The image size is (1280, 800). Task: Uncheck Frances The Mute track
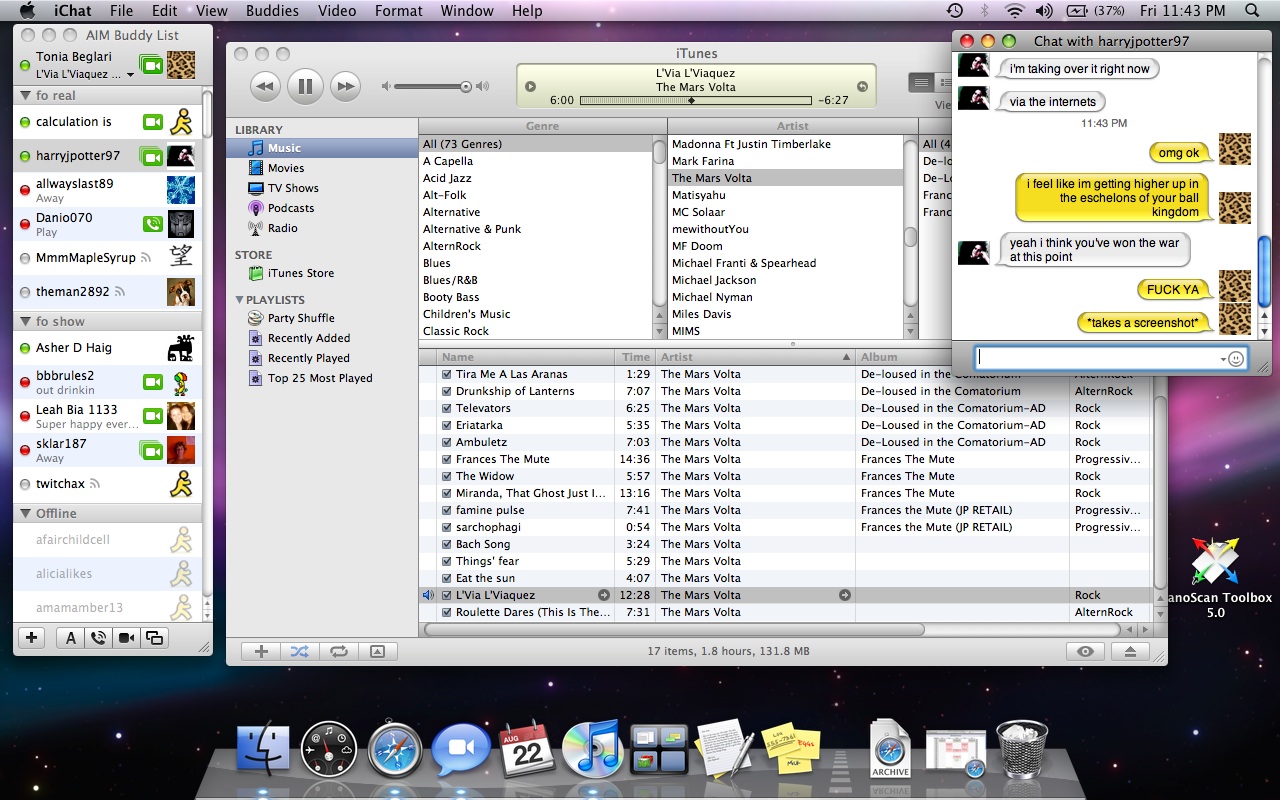point(447,459)
